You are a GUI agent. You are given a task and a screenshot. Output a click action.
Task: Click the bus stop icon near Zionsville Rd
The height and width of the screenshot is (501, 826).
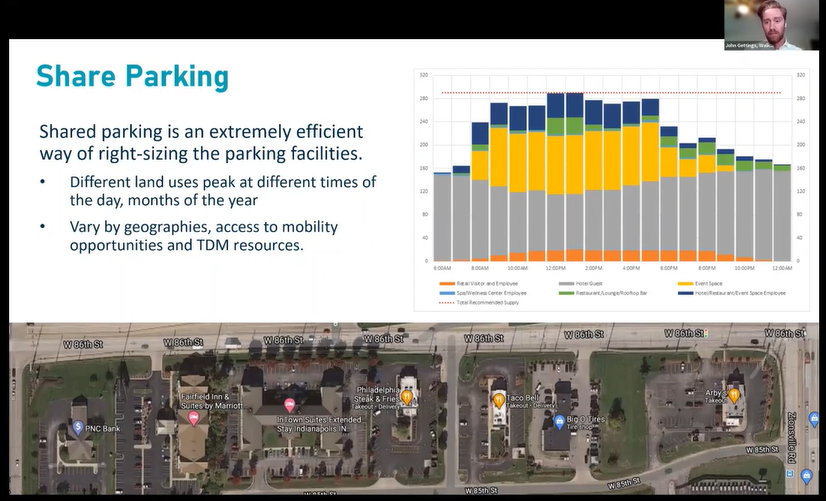pos(790,474)
